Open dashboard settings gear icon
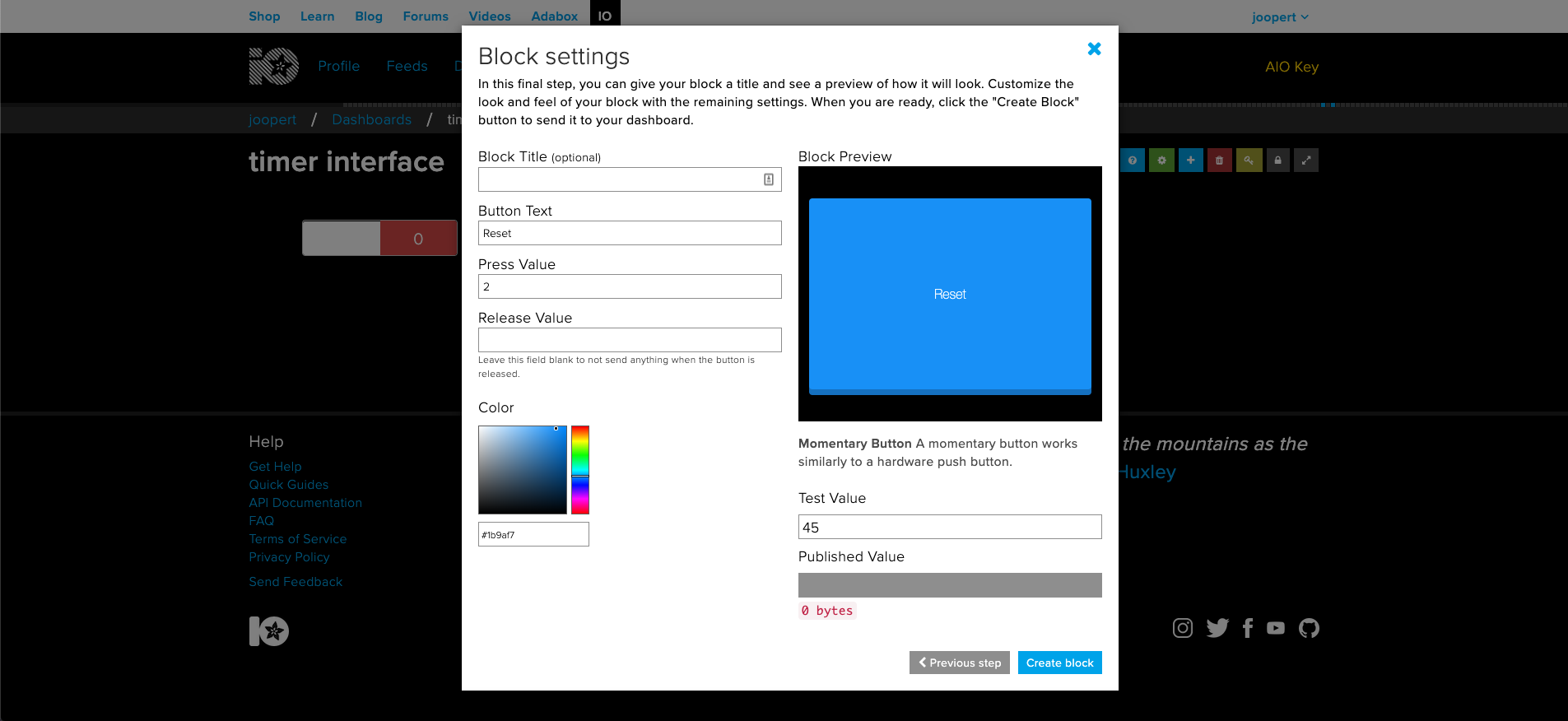Image resolution: width=1568 pixels, height=721 pixels. 1161,160
